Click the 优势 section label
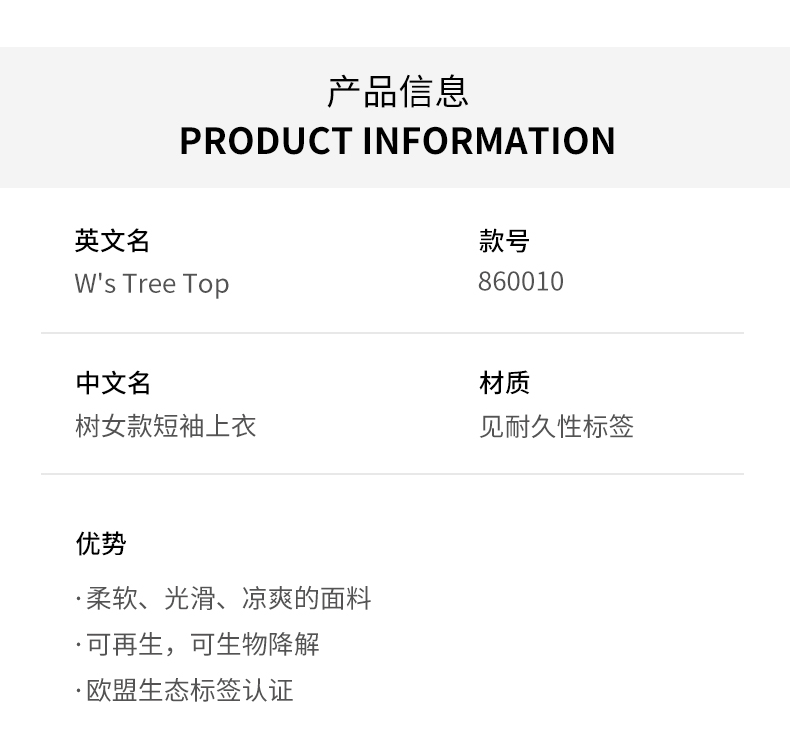The width and height of the screenshot is (790, 739). 101,543
